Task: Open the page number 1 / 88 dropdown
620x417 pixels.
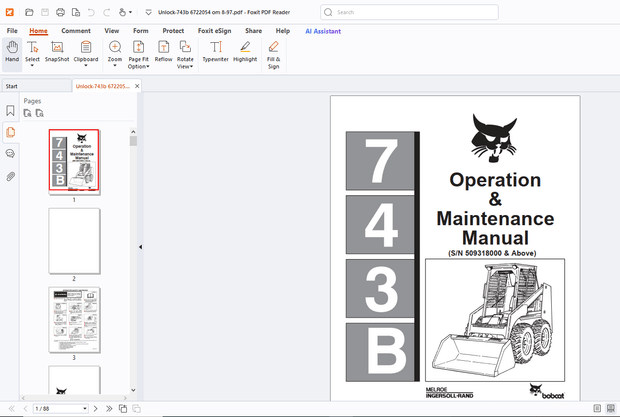Action: [85, 409]
